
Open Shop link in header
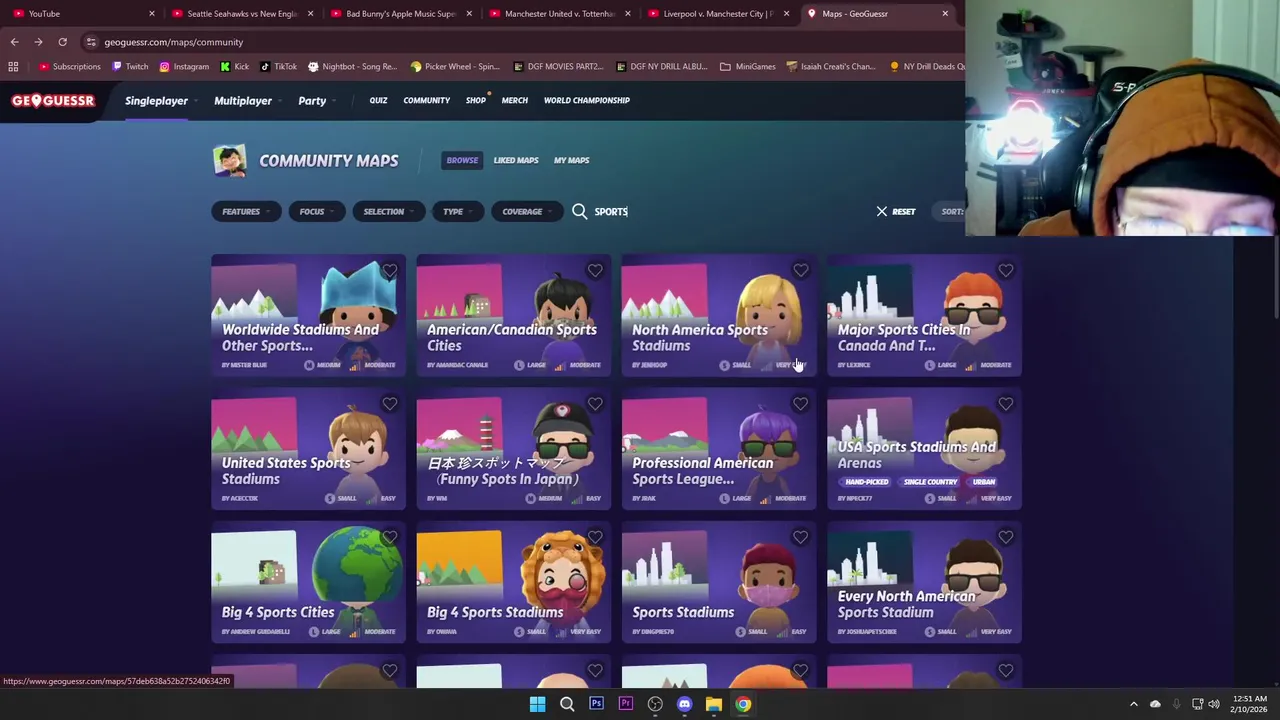click(475, 100)
